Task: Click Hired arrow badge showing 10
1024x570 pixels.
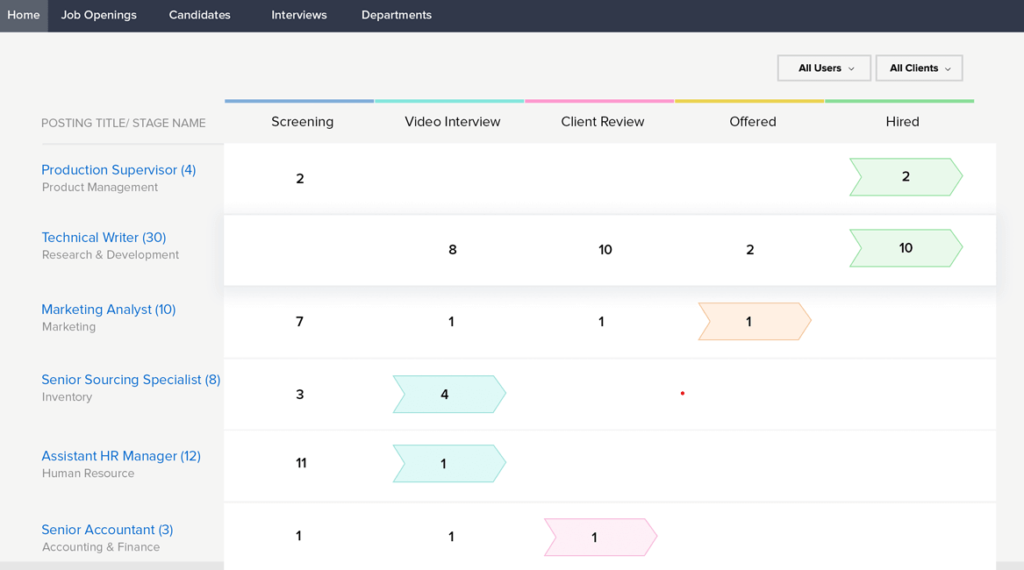Action: tap(906, 248)
